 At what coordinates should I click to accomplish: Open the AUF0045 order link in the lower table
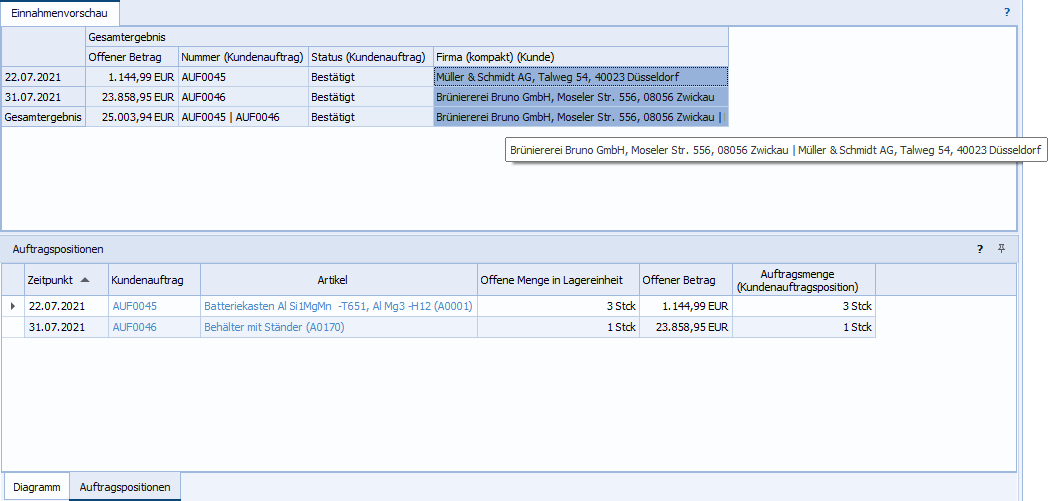coord(135,306)
